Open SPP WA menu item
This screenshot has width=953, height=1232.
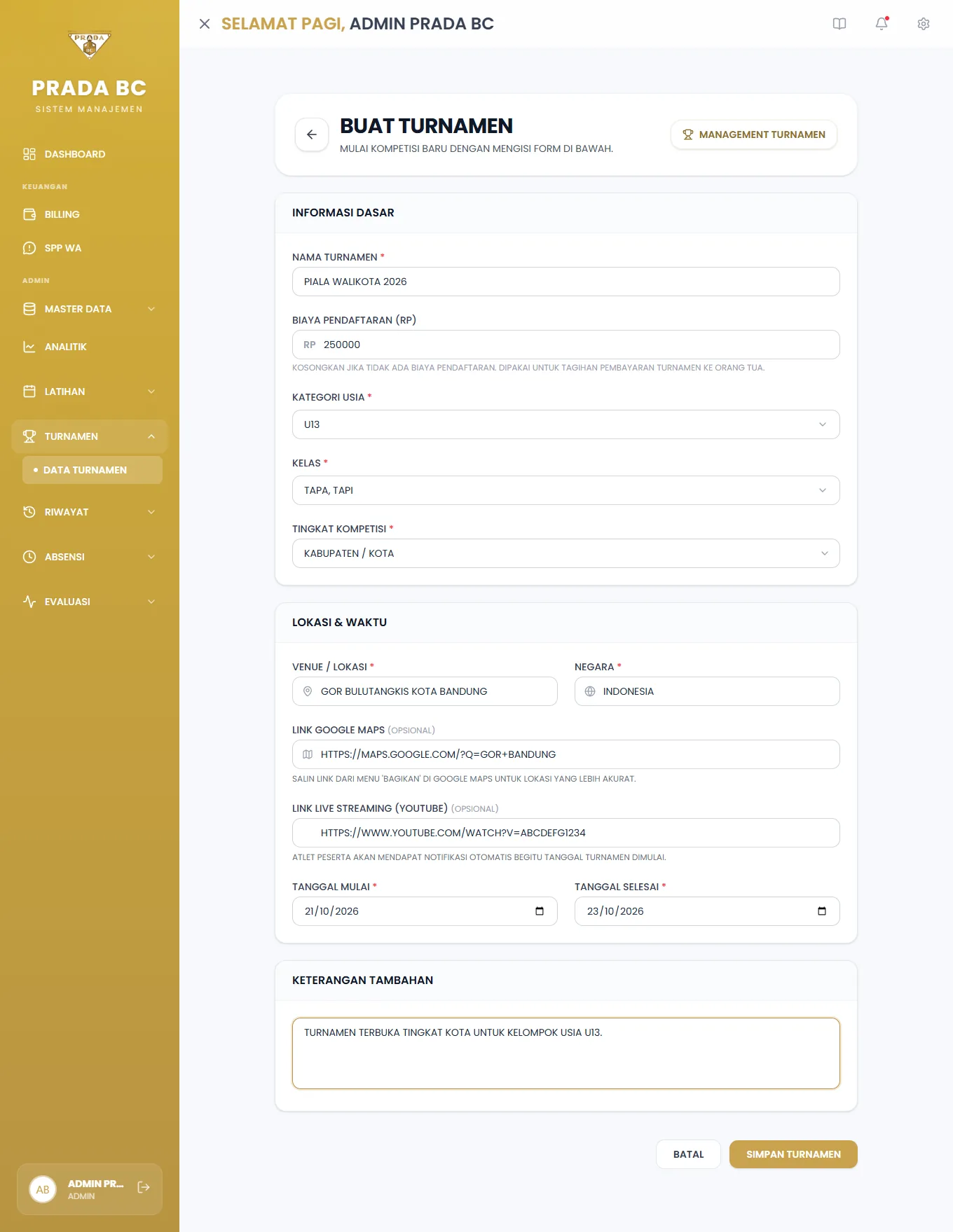(90, 248)
